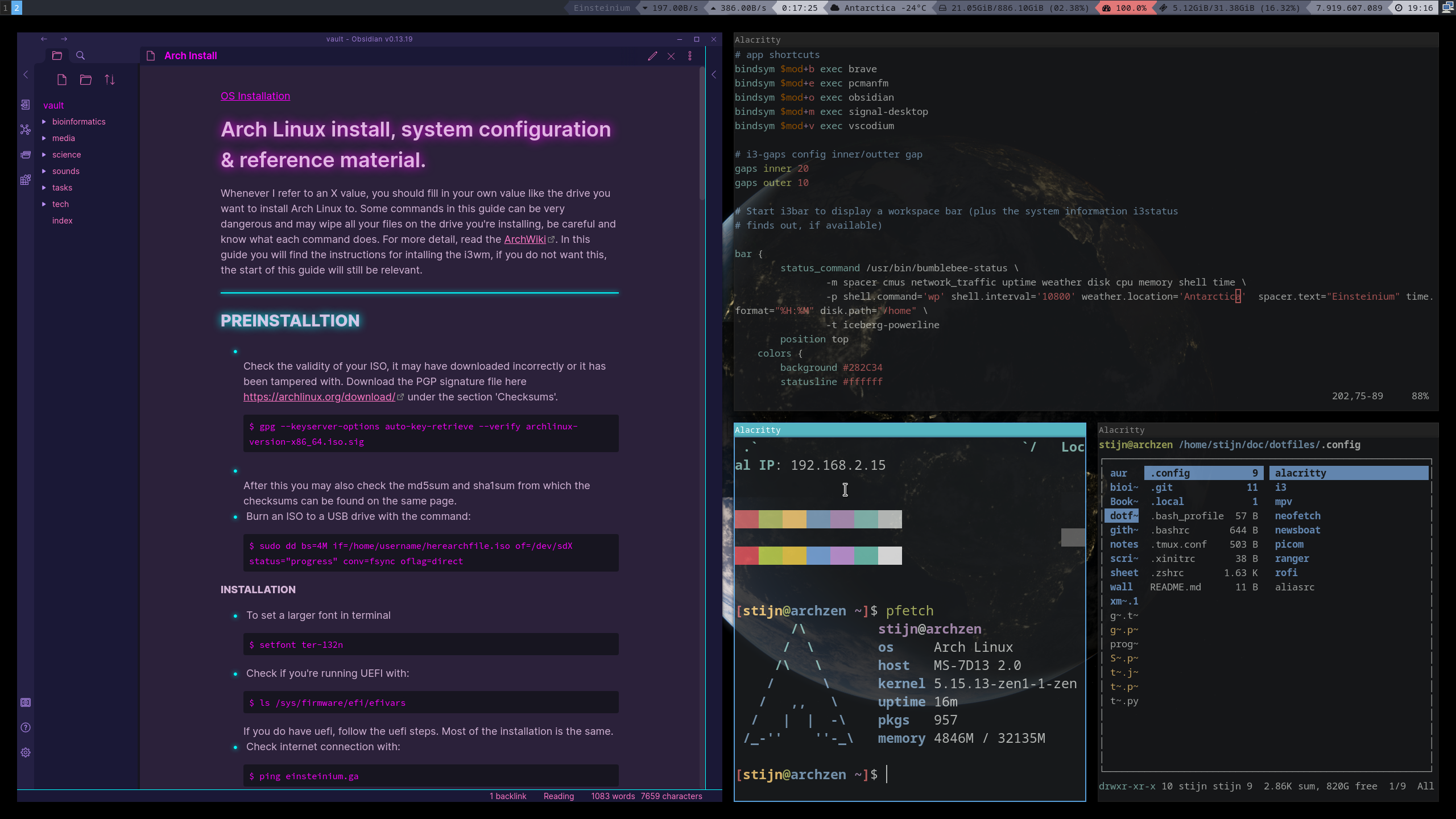
Task: Open the search magnifier tab
Action: point(80,56)
